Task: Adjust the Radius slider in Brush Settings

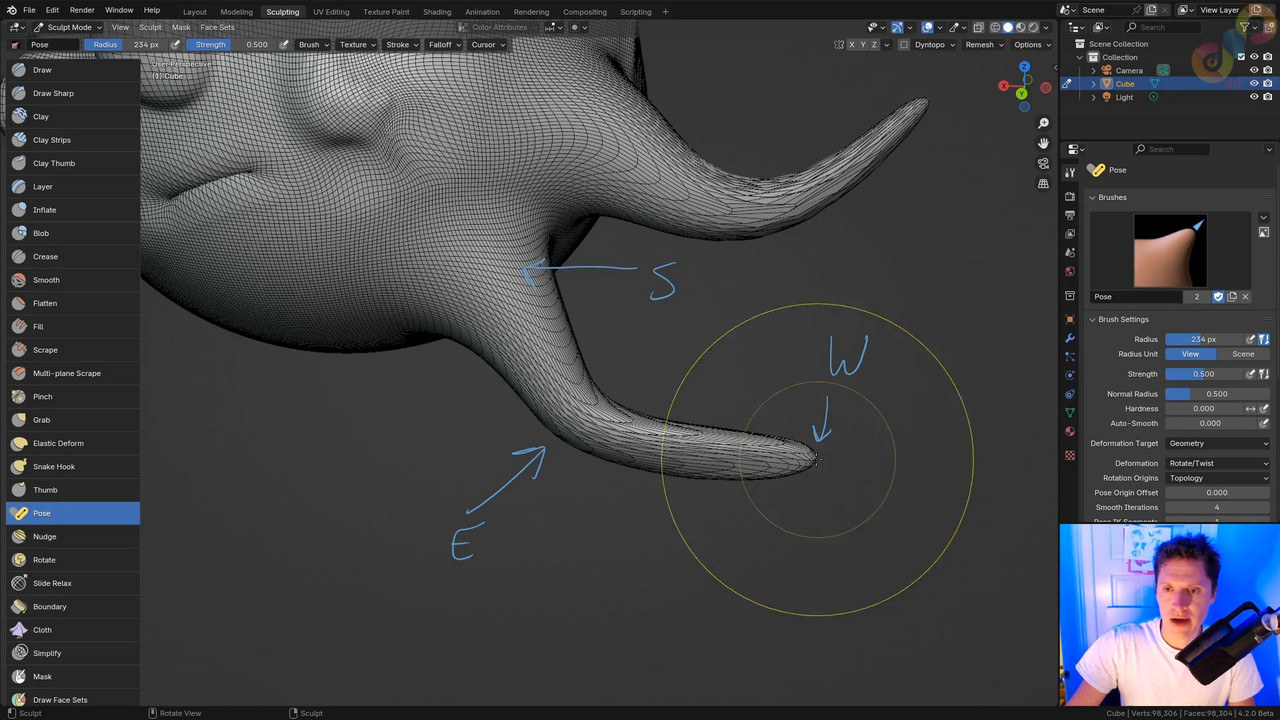Action: click(x=1203, y=339)
